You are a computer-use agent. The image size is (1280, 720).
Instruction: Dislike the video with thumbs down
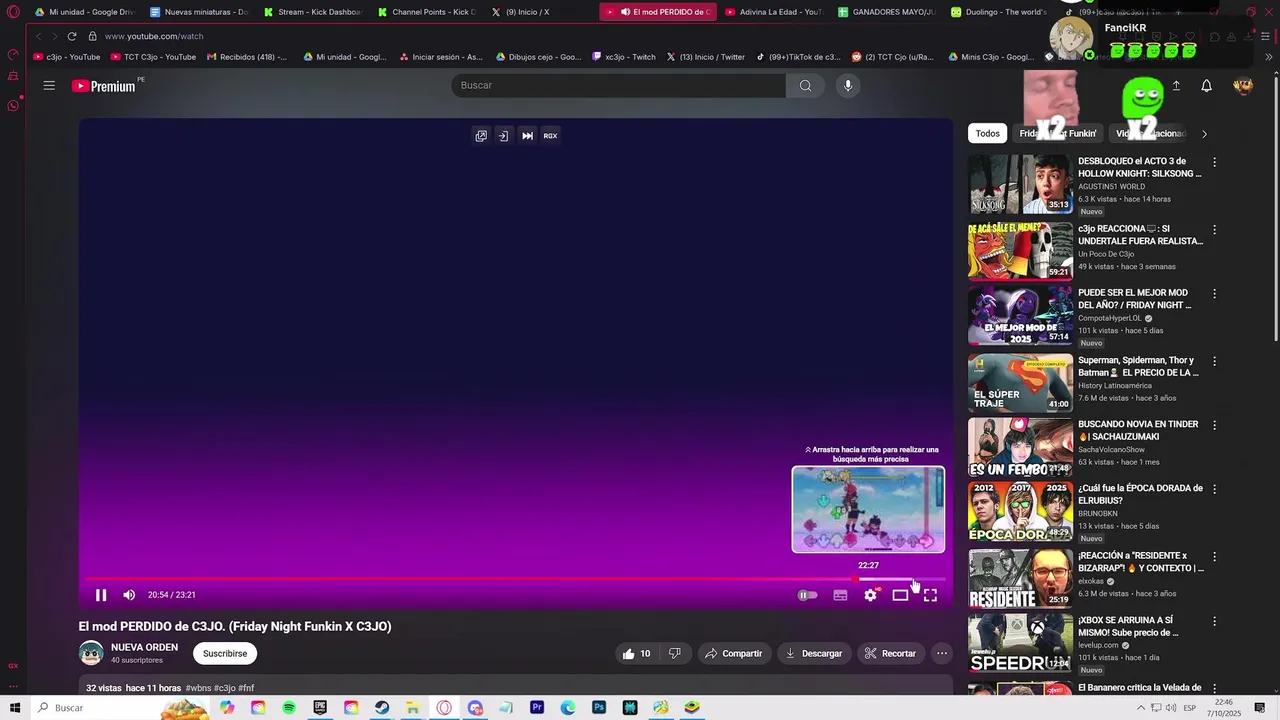coord(674,654)
